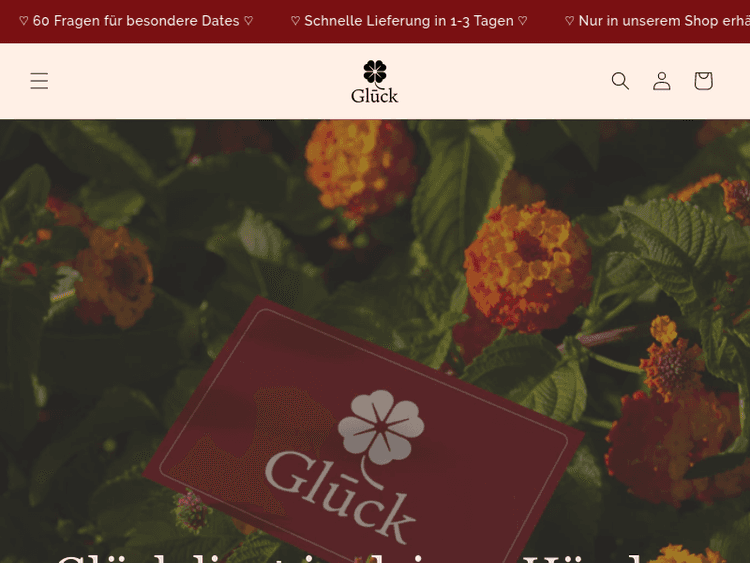Click the white clover on the red card
Image resolution: width=750 pixels, height=563 pixels.
(381, 427)
